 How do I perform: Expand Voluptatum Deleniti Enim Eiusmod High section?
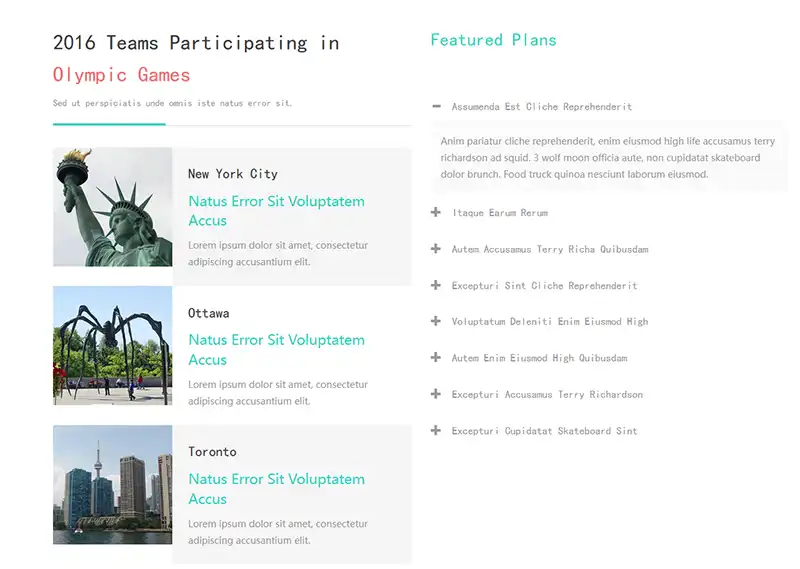point(550,322)
